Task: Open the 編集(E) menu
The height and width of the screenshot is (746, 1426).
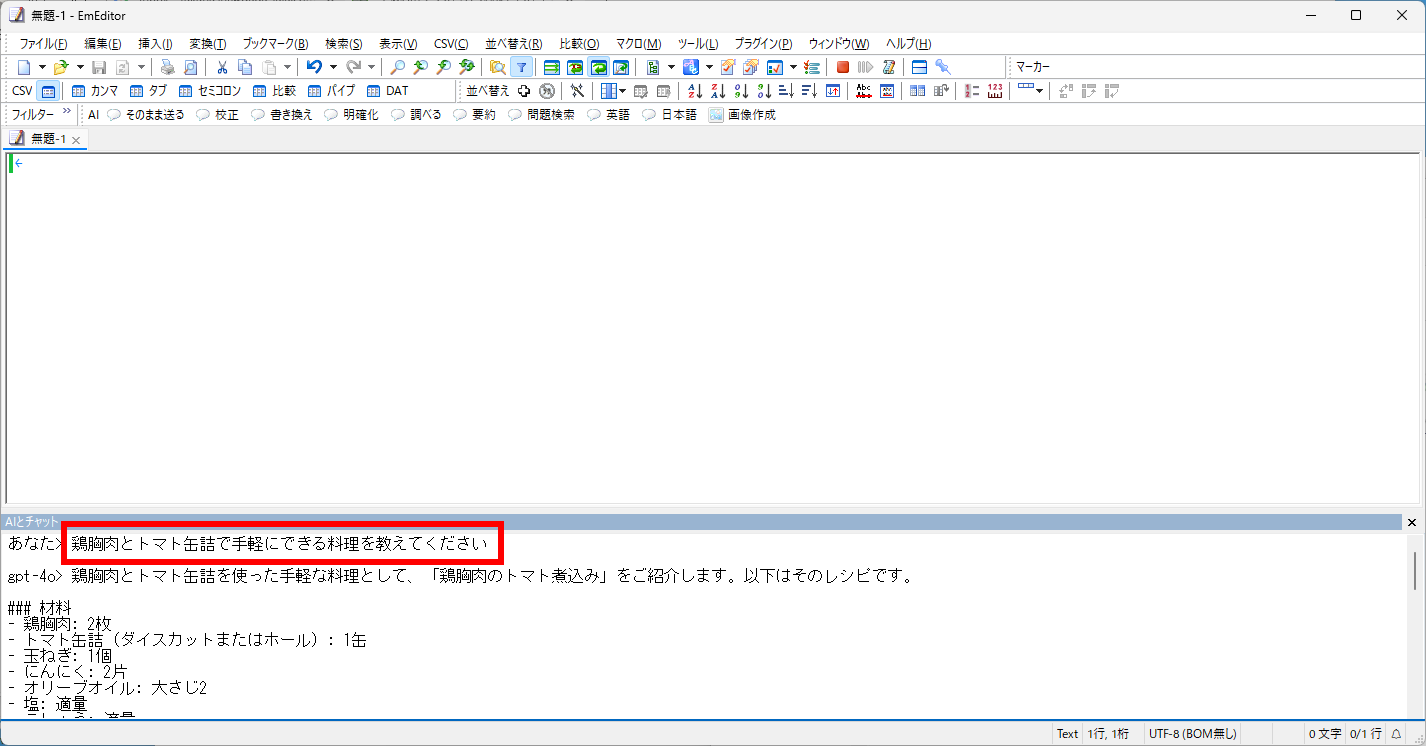Action: click(103, 44)
